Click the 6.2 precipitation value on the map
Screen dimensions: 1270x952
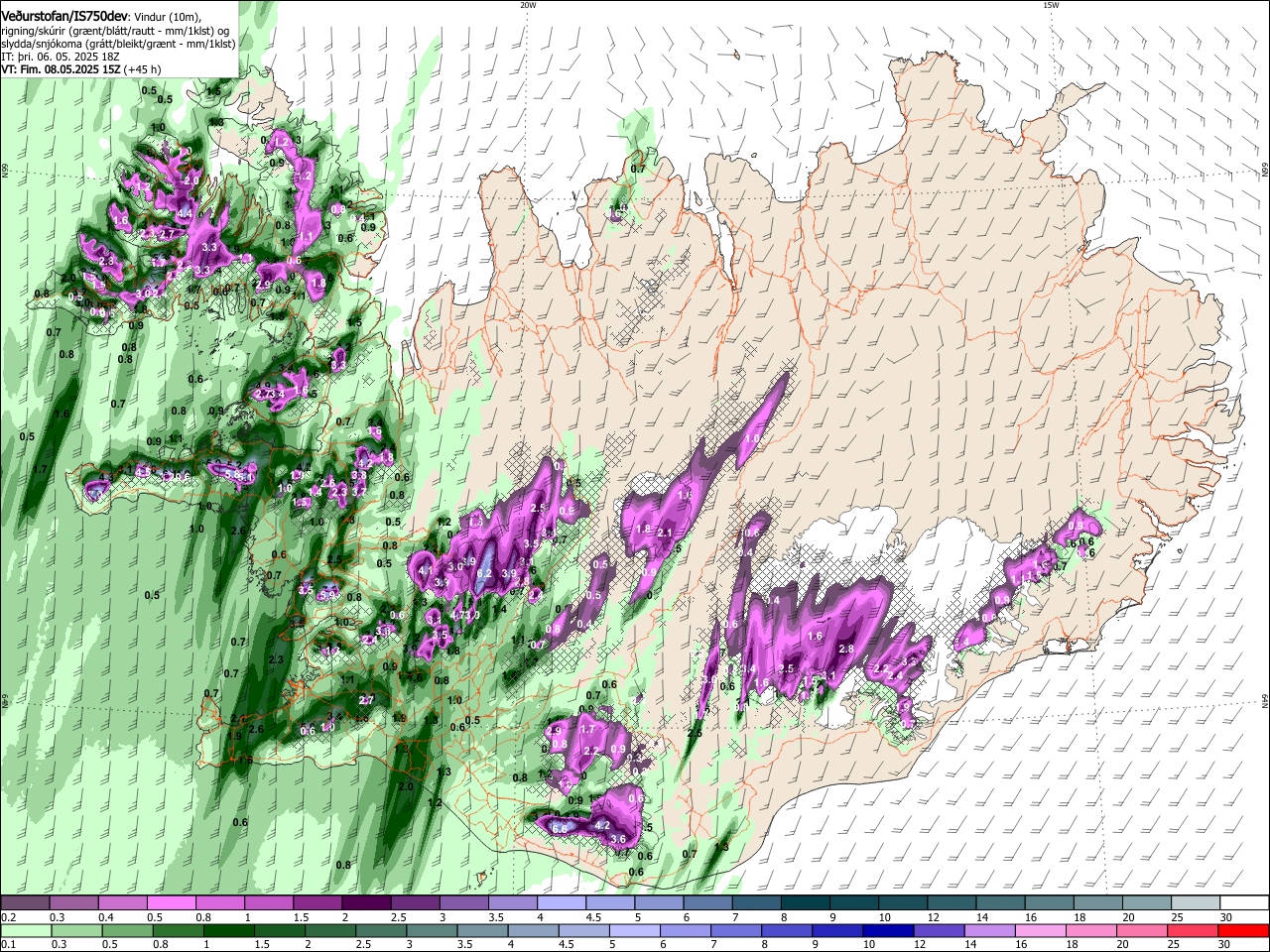tap(484, 573)
